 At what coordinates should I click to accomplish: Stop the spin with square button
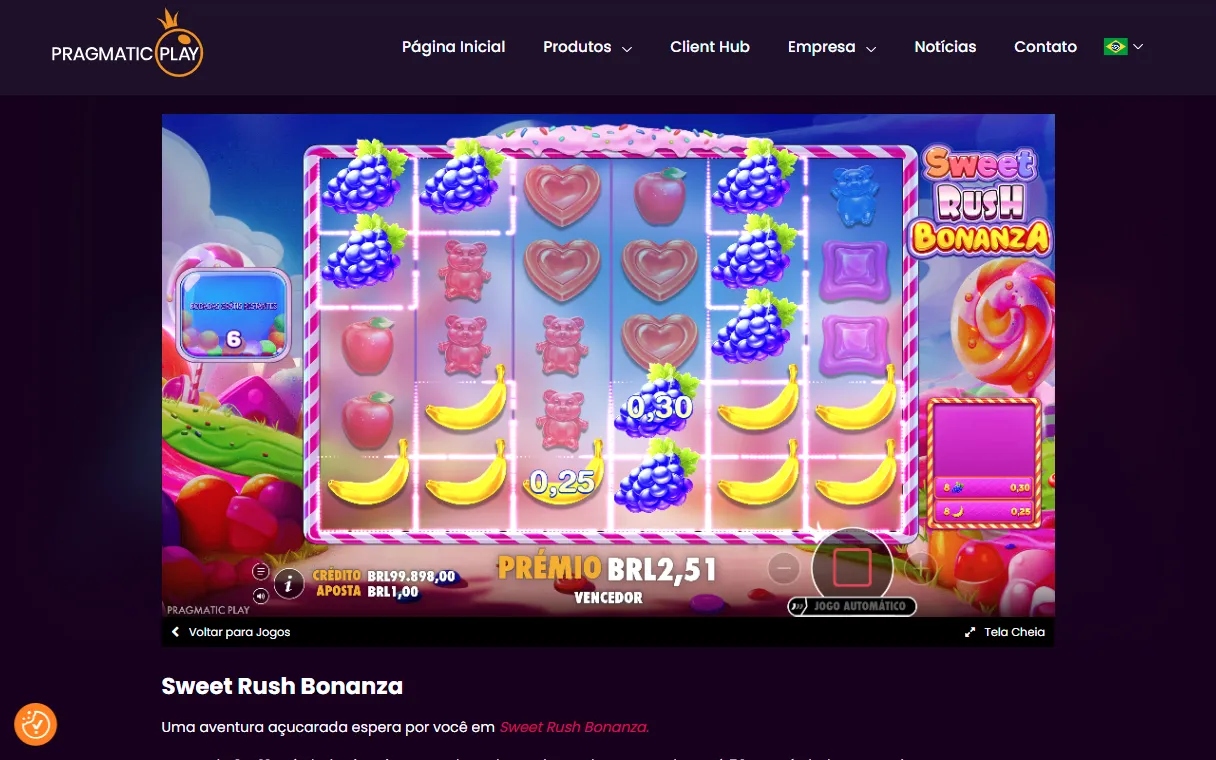pyautogui.click(x=852, y=567)
